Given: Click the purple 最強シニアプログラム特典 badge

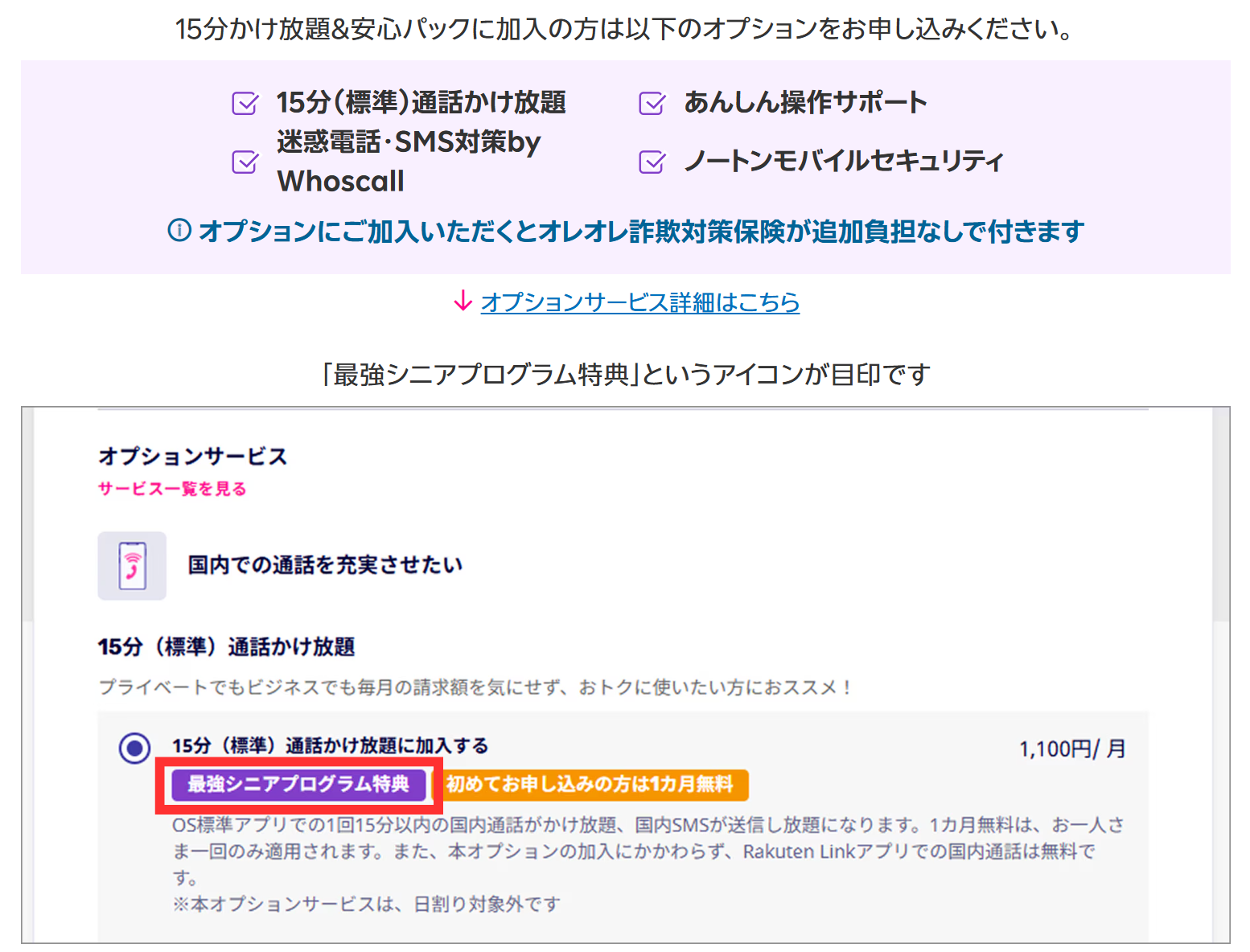Looking at the screenshot, I should point(298,785).
